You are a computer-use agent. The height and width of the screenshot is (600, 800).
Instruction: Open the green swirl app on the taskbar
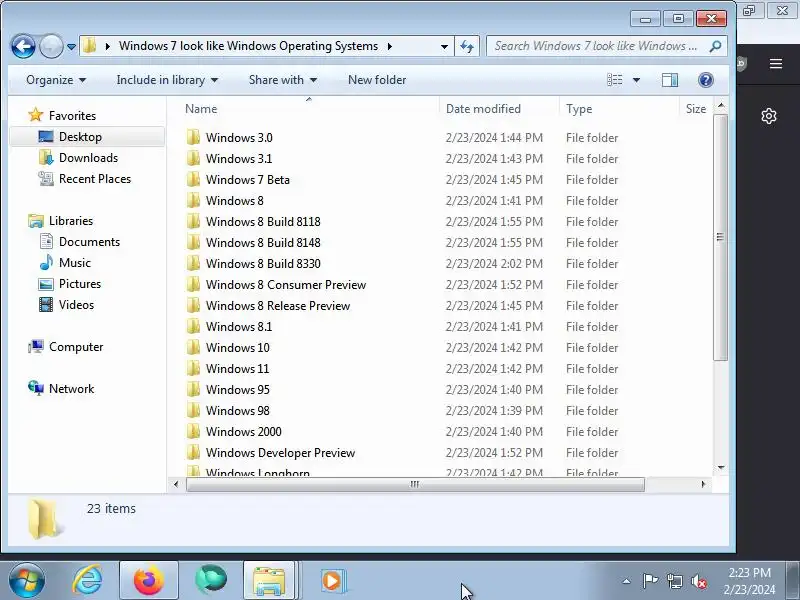point(211,580)
